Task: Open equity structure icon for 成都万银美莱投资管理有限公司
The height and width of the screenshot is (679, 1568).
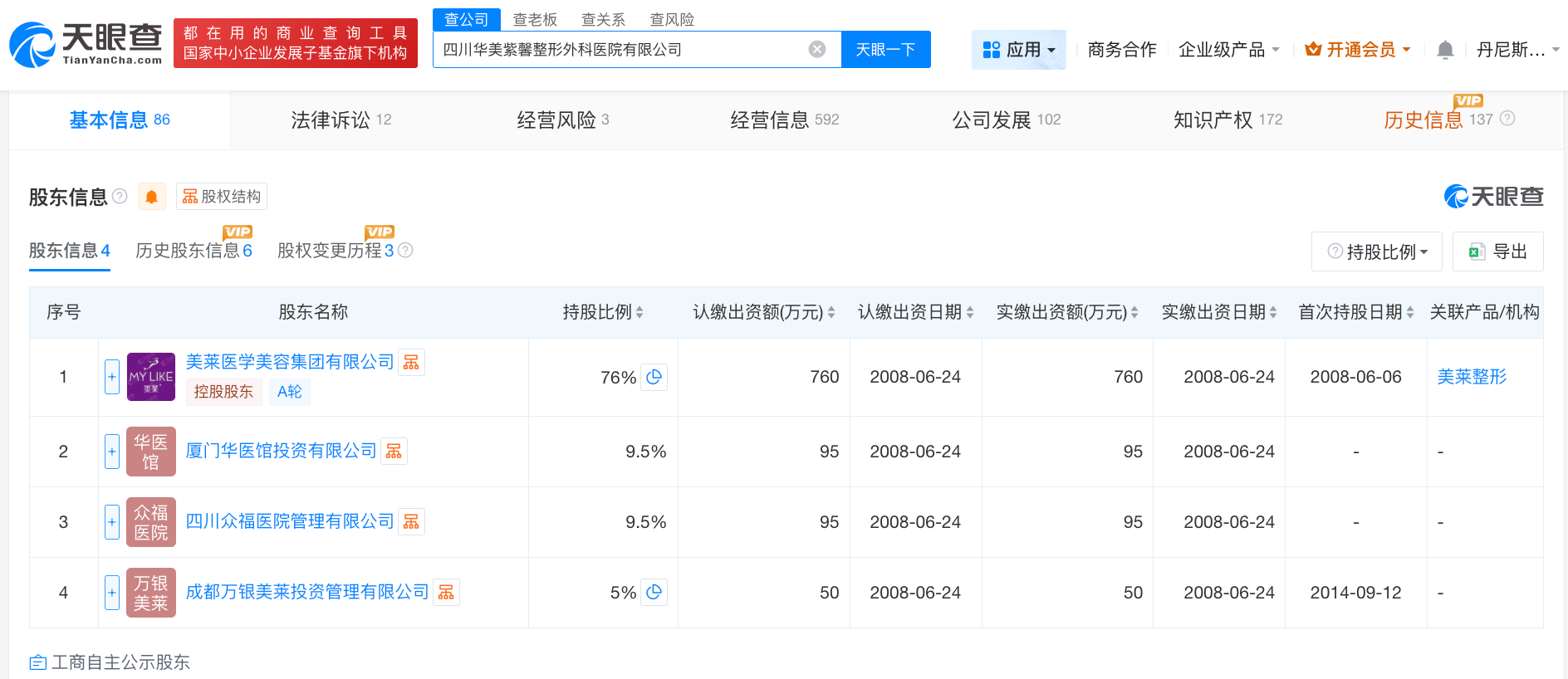Action: coord(446,592)
